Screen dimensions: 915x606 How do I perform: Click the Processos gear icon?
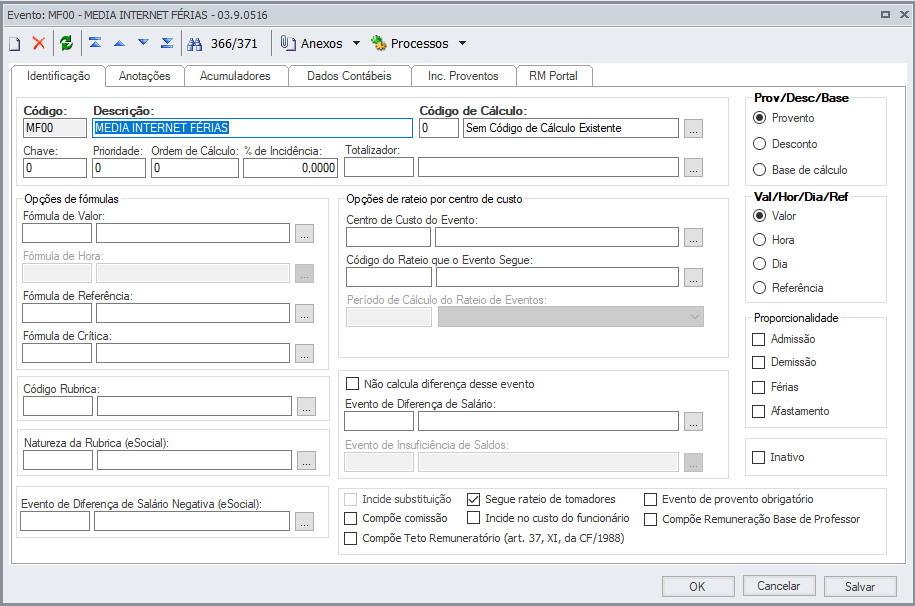point(379,43)
